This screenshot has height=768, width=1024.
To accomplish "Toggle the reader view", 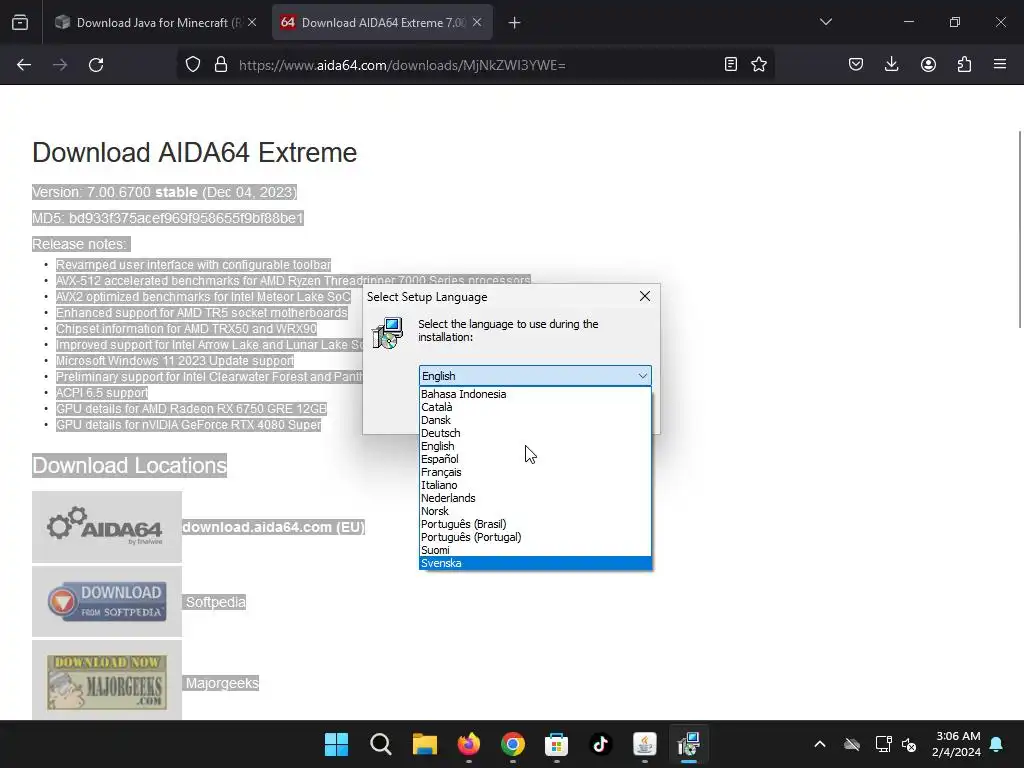I will point(731,64).
